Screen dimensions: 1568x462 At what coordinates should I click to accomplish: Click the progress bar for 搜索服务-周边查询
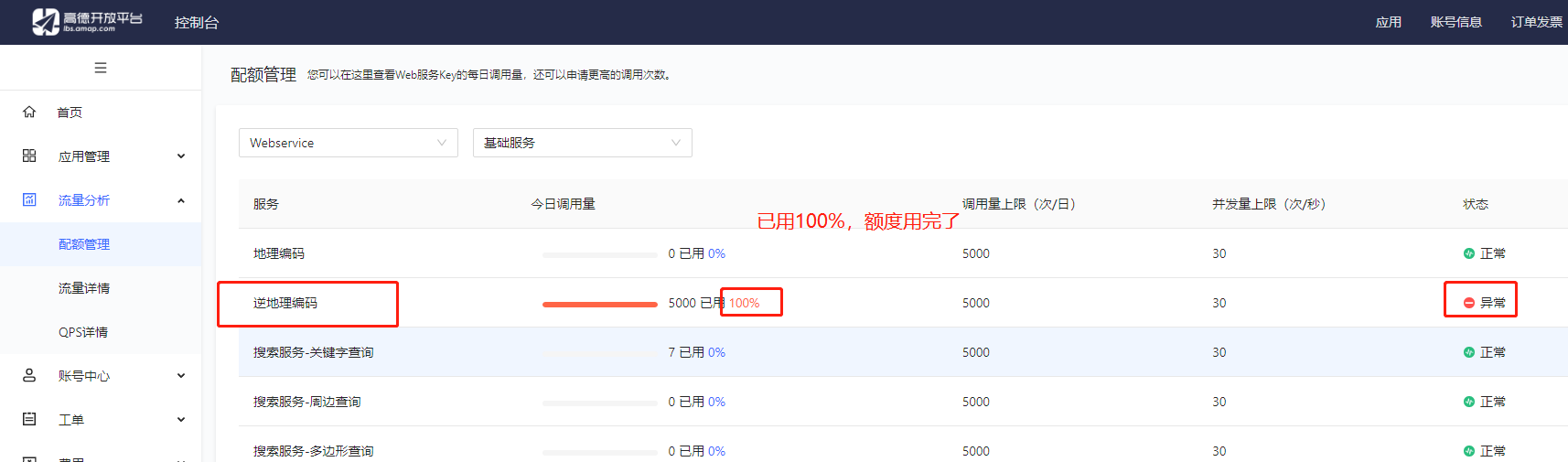(600, 403)
